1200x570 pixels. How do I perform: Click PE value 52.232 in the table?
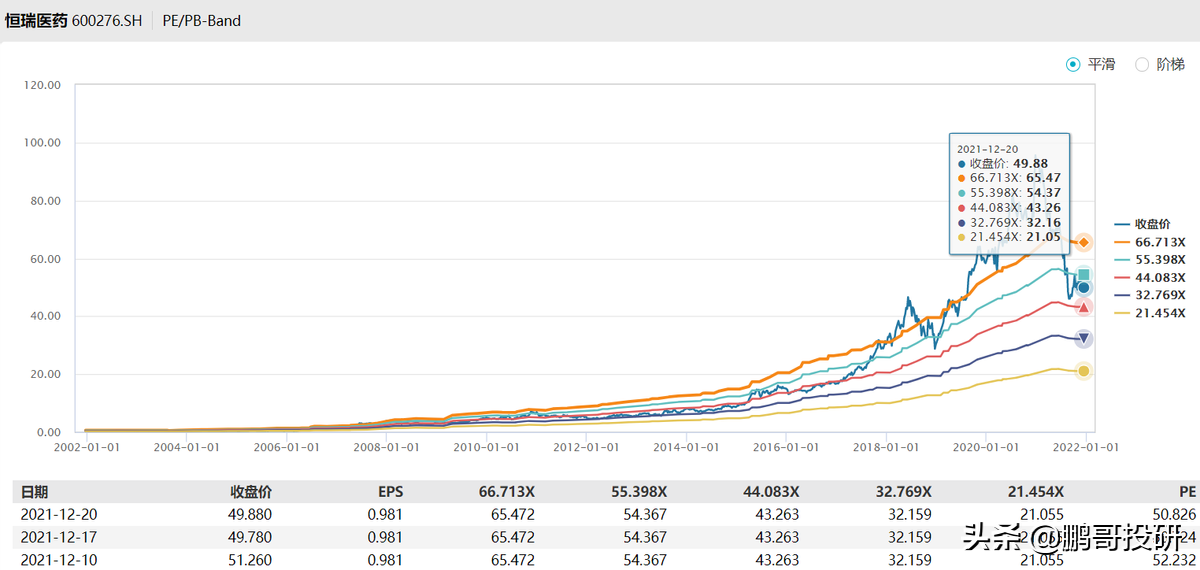tap(1176, 558)
